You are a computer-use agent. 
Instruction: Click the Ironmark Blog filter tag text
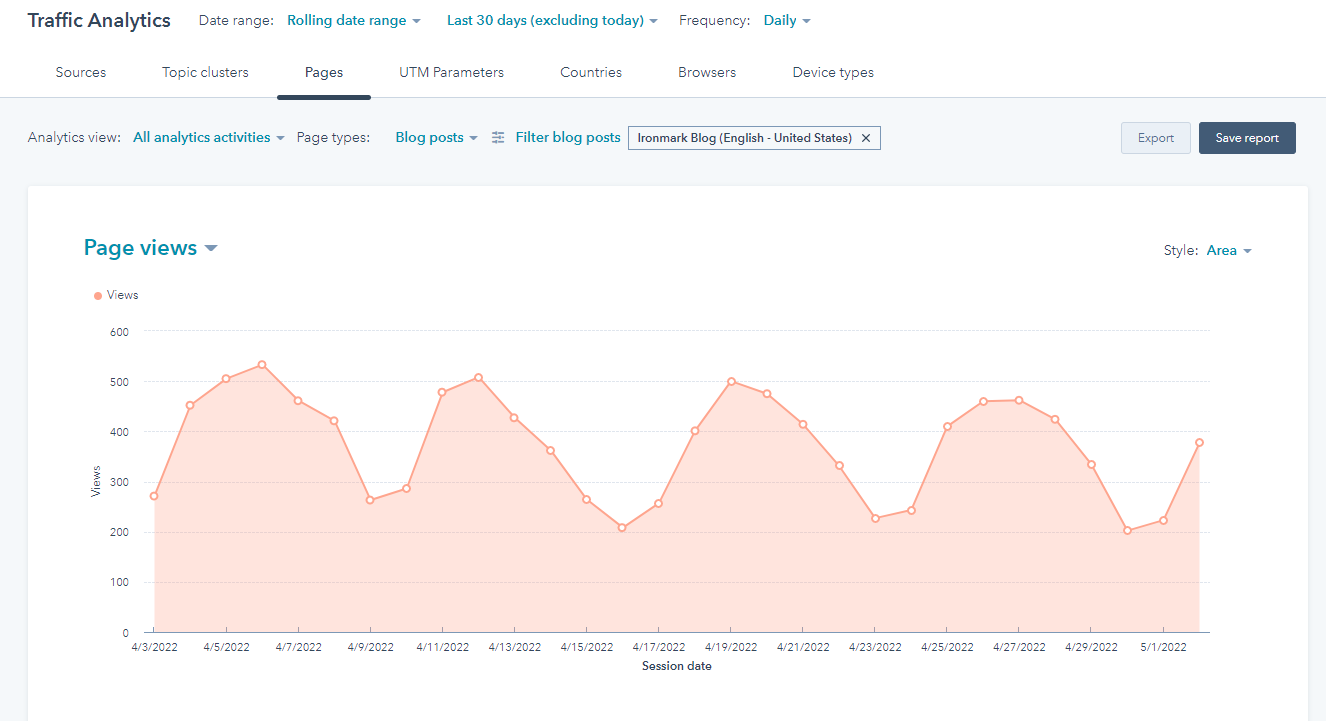point(745,138)
